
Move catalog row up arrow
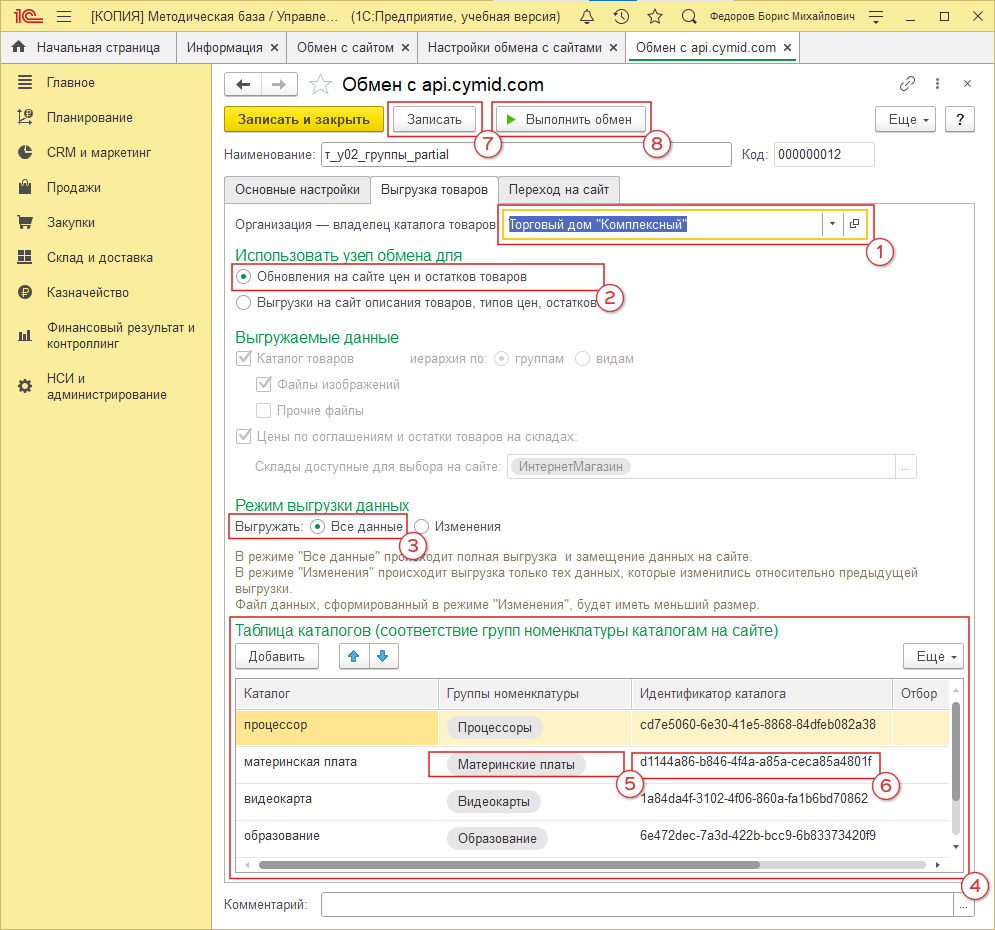pos(354,656)
